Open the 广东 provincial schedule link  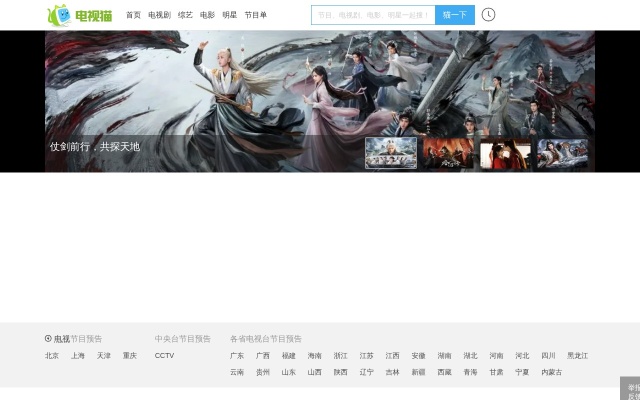(237, 356)
